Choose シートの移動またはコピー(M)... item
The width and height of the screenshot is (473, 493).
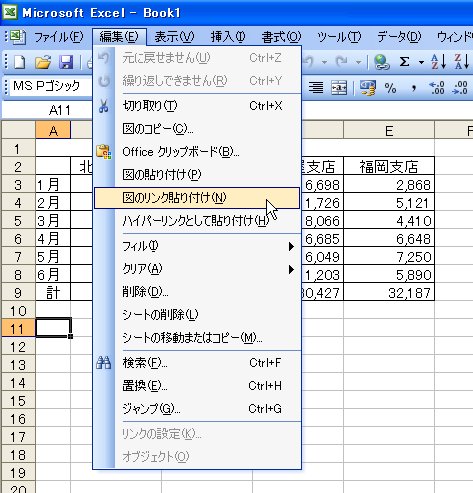coord(197,338)
